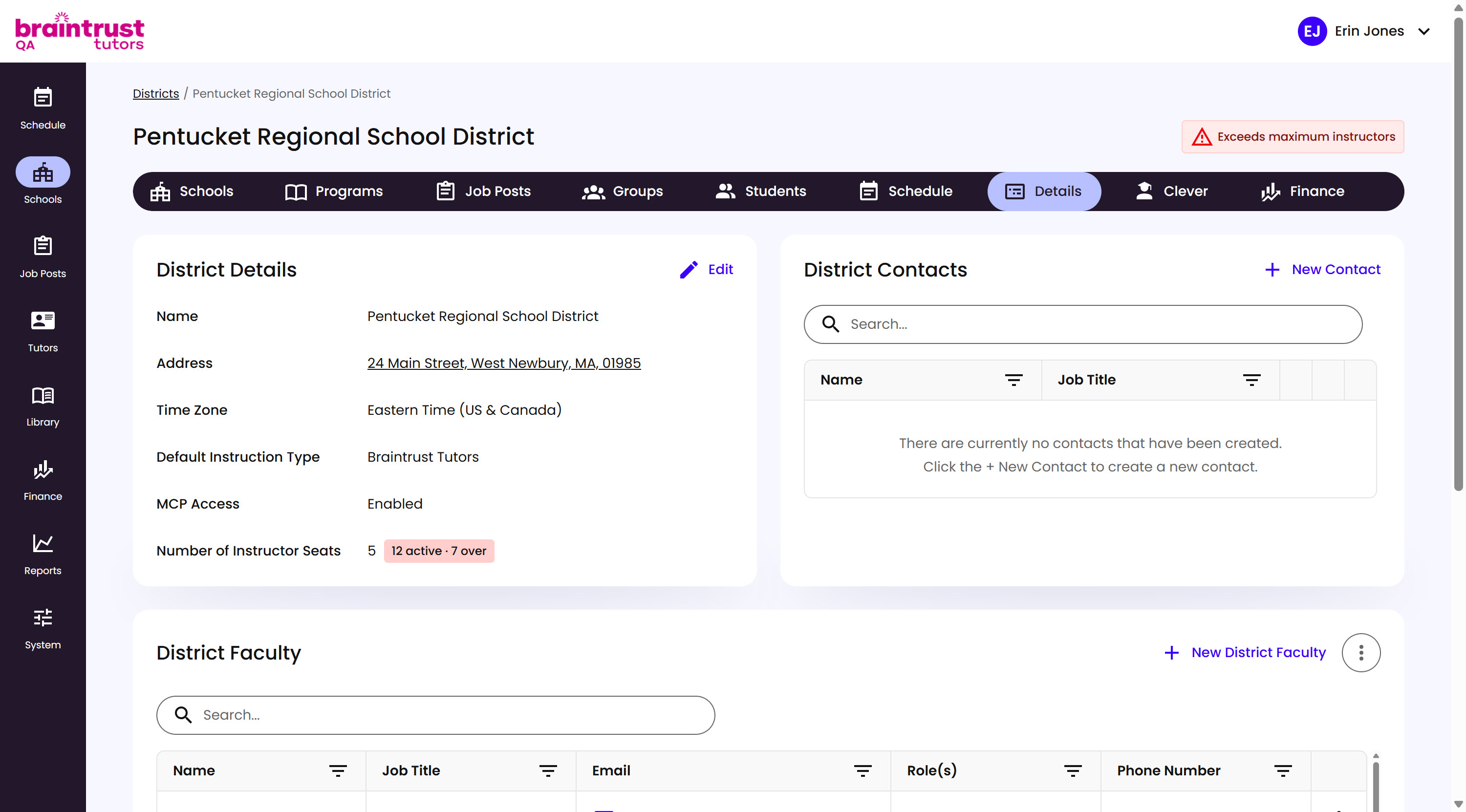Focus the District Contacts search field
1466x812 pixels.
[x=1082, y=324]
